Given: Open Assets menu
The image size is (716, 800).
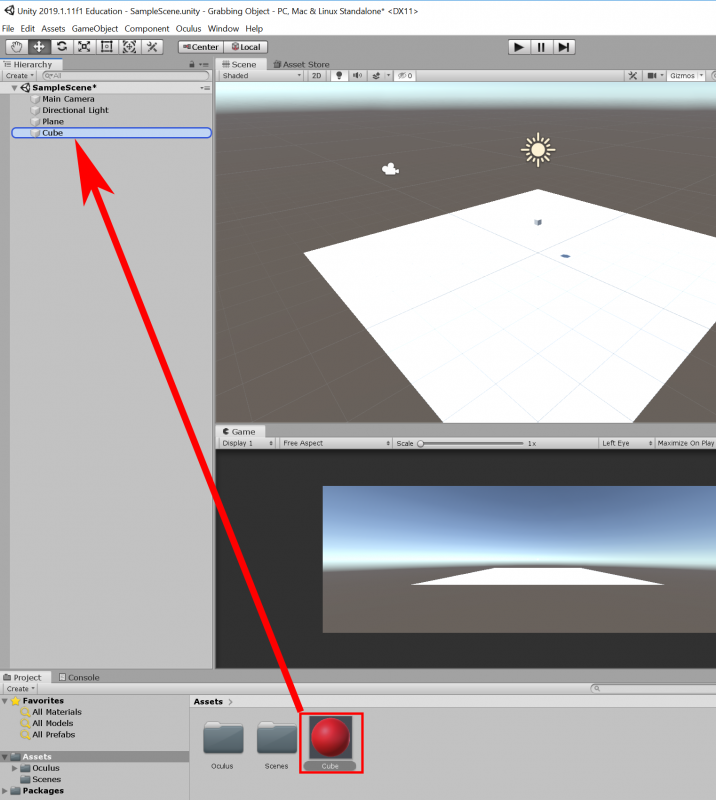Looking at the screenshot, I should [x=53, y=29].
